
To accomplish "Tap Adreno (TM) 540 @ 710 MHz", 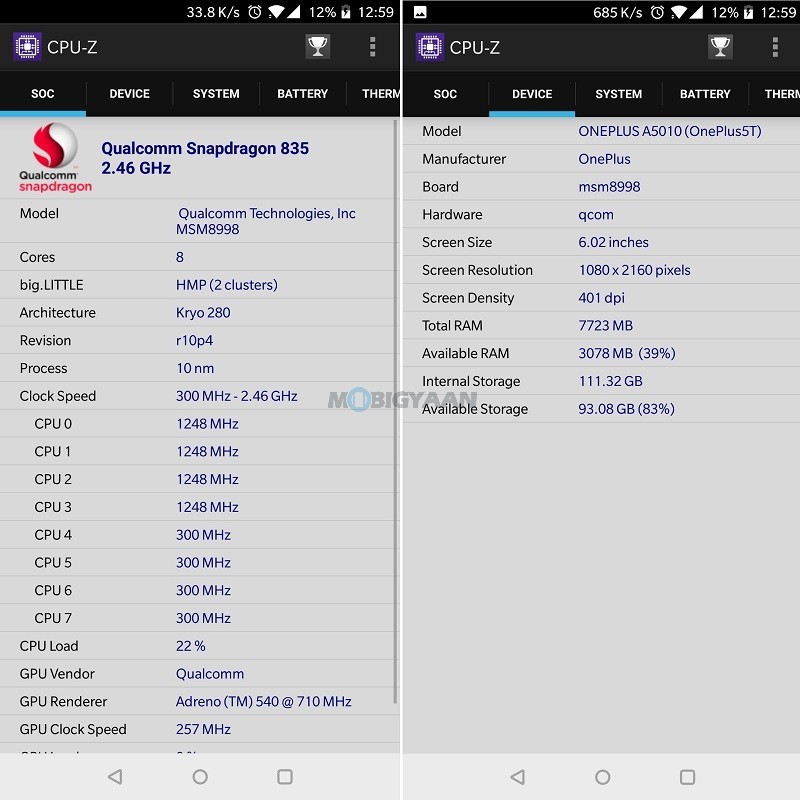I will pyautogui.click(x=264, y=702).
